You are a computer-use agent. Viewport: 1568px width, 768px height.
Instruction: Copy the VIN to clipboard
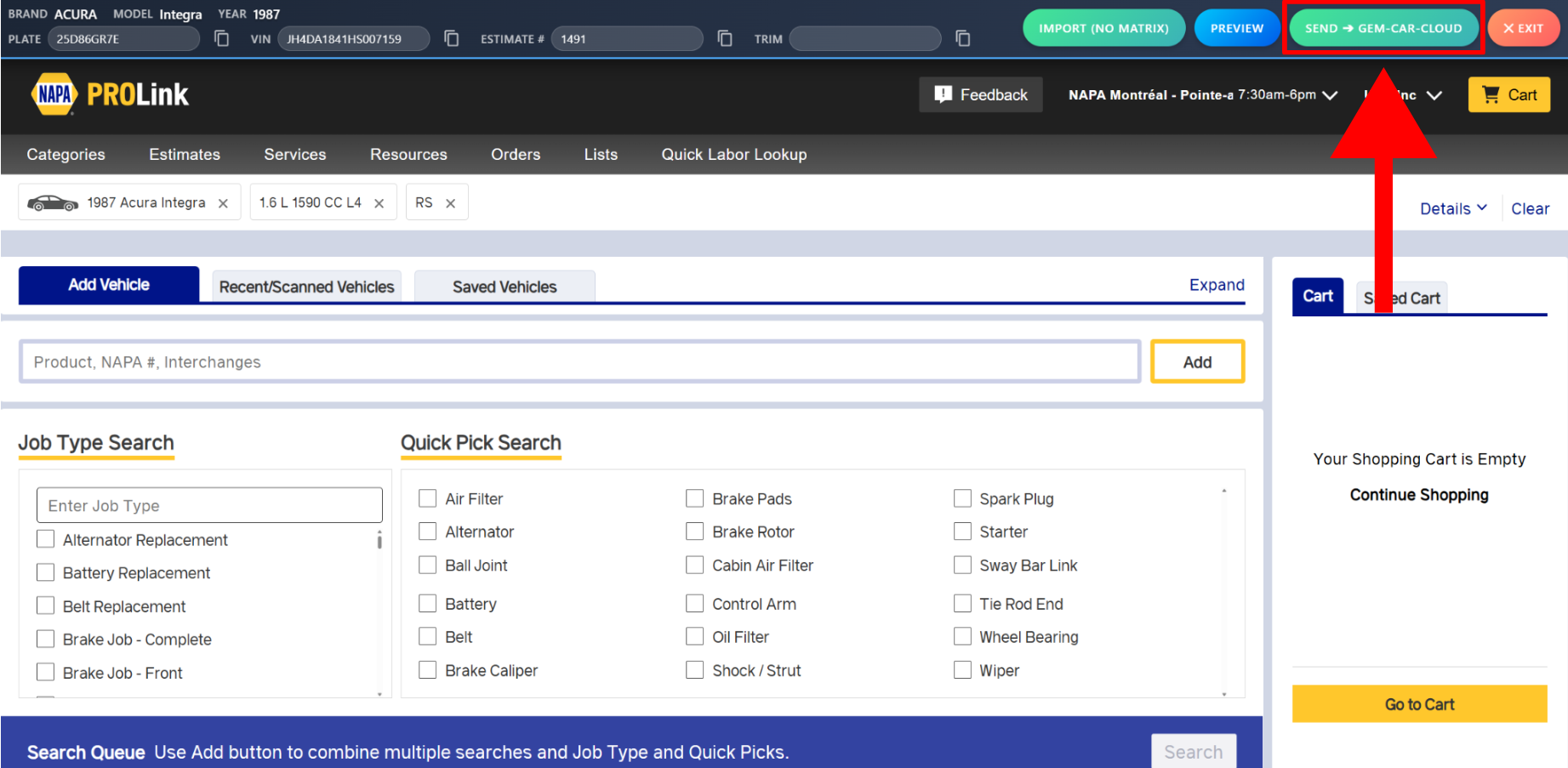pos(452,38)
